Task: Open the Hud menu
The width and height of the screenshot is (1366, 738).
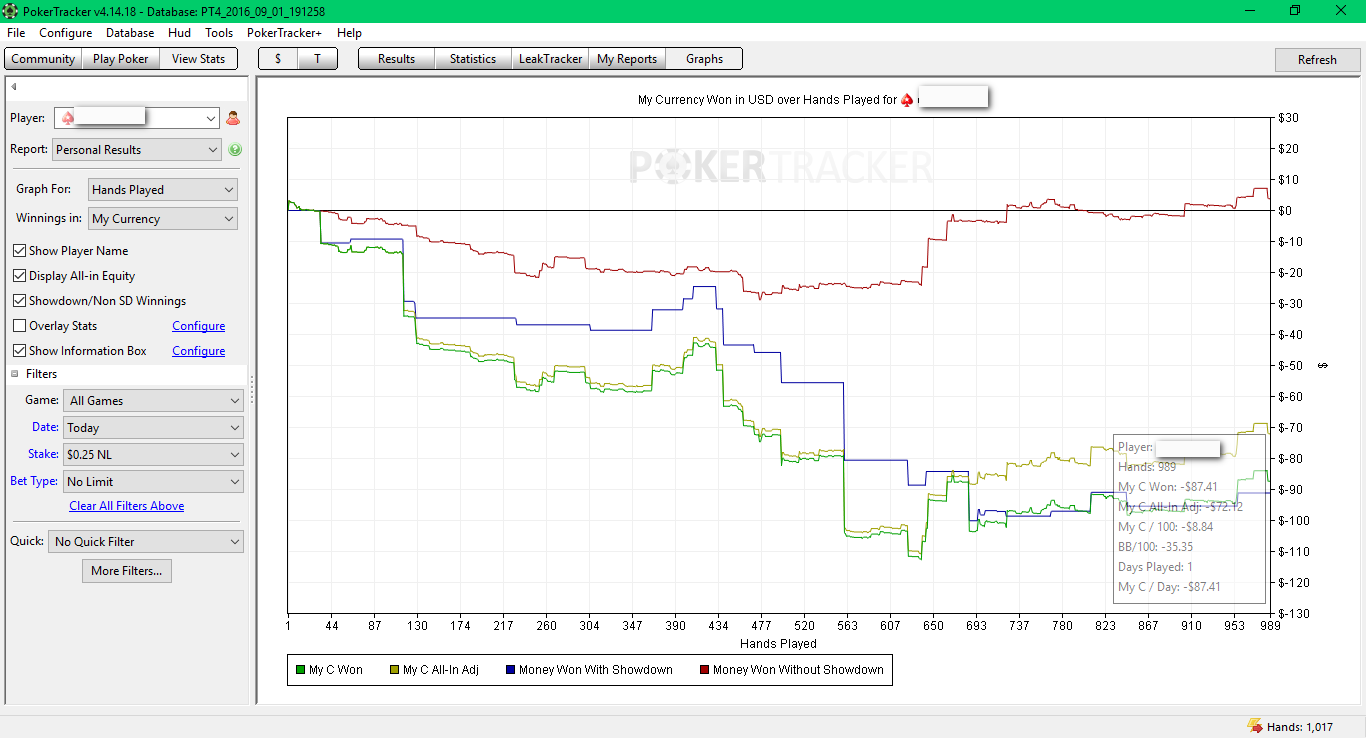Action: tap(180, 33)
